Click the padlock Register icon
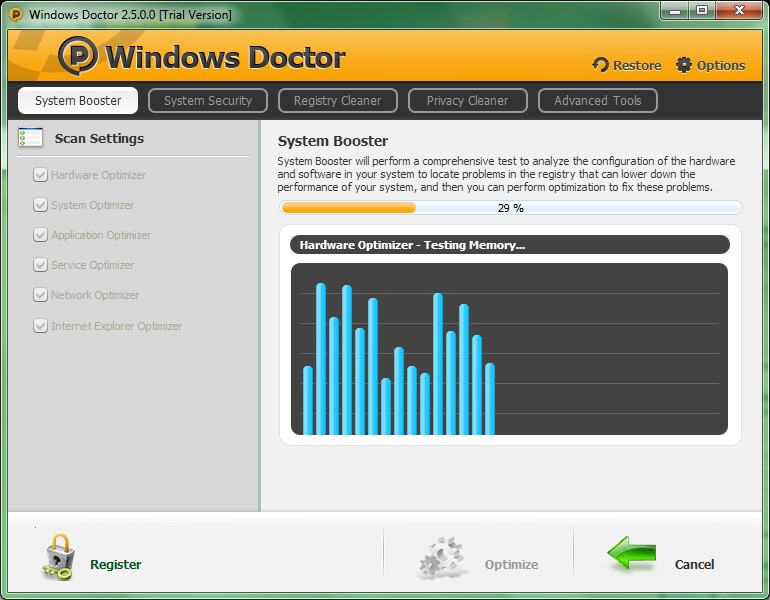Screen dimensions: 770x600 (58, 557)
